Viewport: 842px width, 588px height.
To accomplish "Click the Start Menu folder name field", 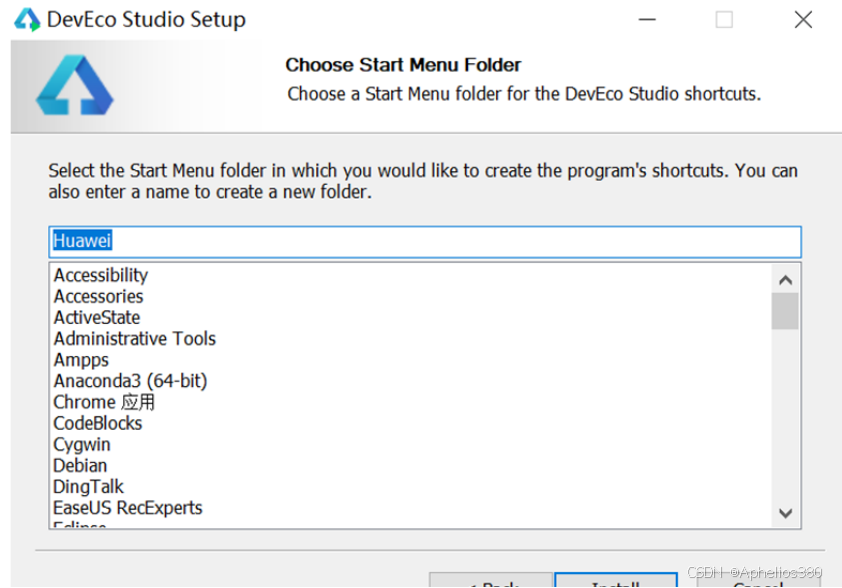I will [x=425, y=242].
